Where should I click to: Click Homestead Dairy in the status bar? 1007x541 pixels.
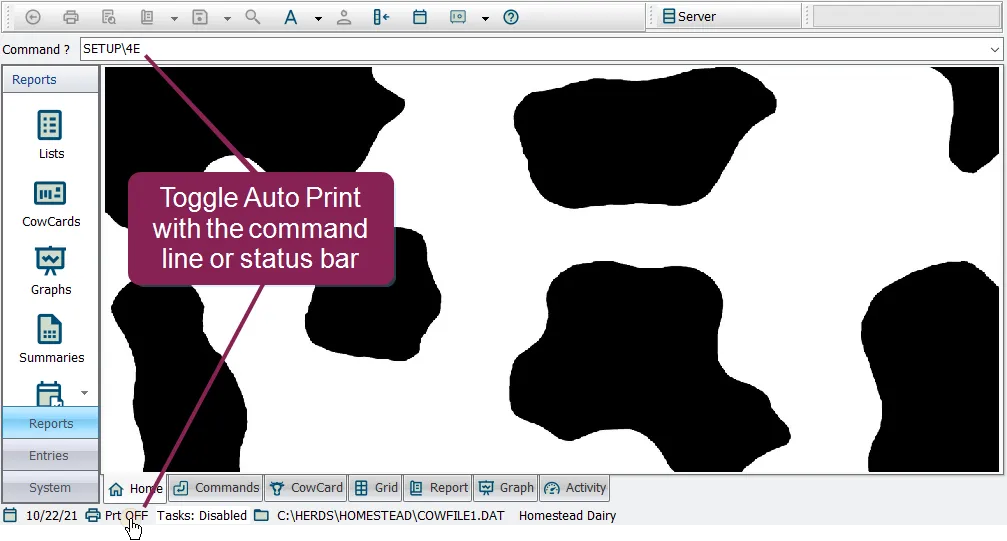(567, 516)
